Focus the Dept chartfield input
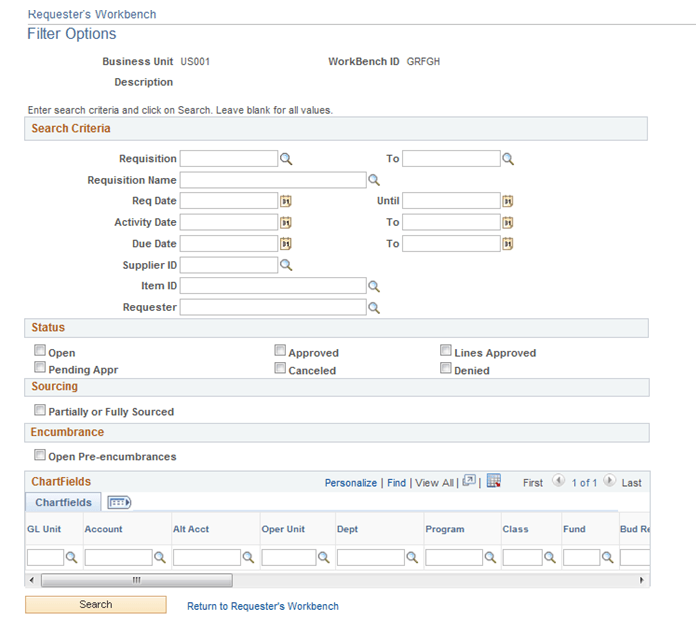The image size is (696, 626). (371, 558)
